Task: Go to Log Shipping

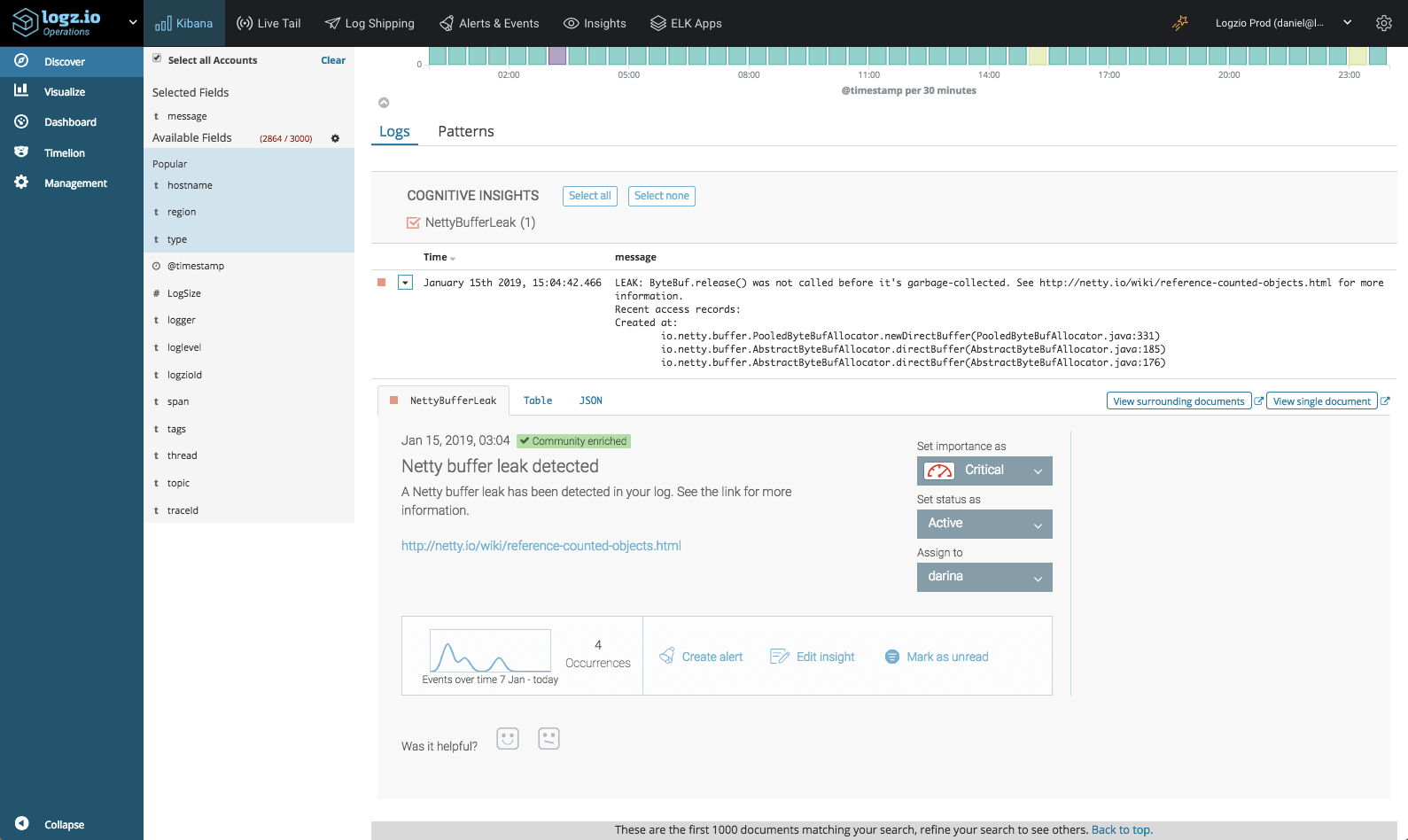Action: click(x=370, y=23)
